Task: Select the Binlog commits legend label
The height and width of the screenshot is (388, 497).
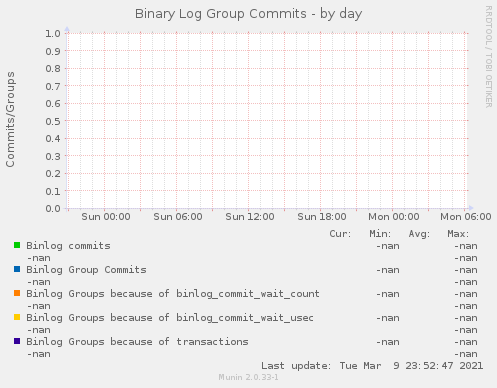Action: pyautogui.click(x=68, y=246)
